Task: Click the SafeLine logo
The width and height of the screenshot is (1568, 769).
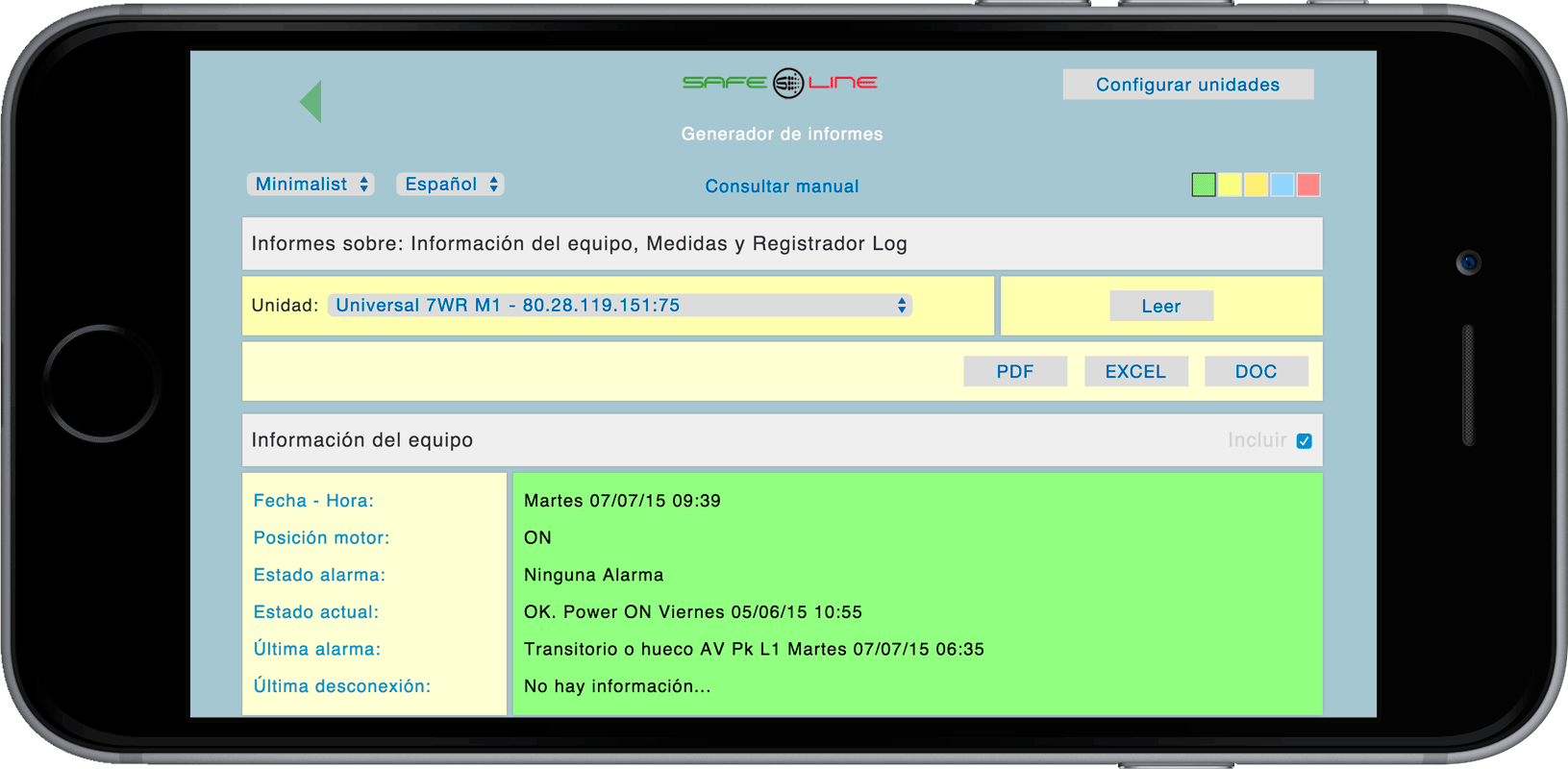Action: (x=780, y=83)
